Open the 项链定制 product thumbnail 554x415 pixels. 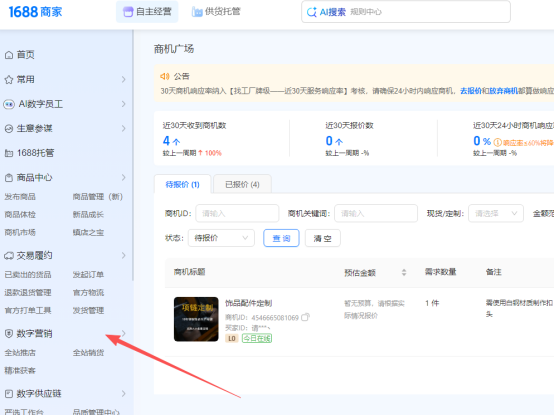tap(196, 319)
